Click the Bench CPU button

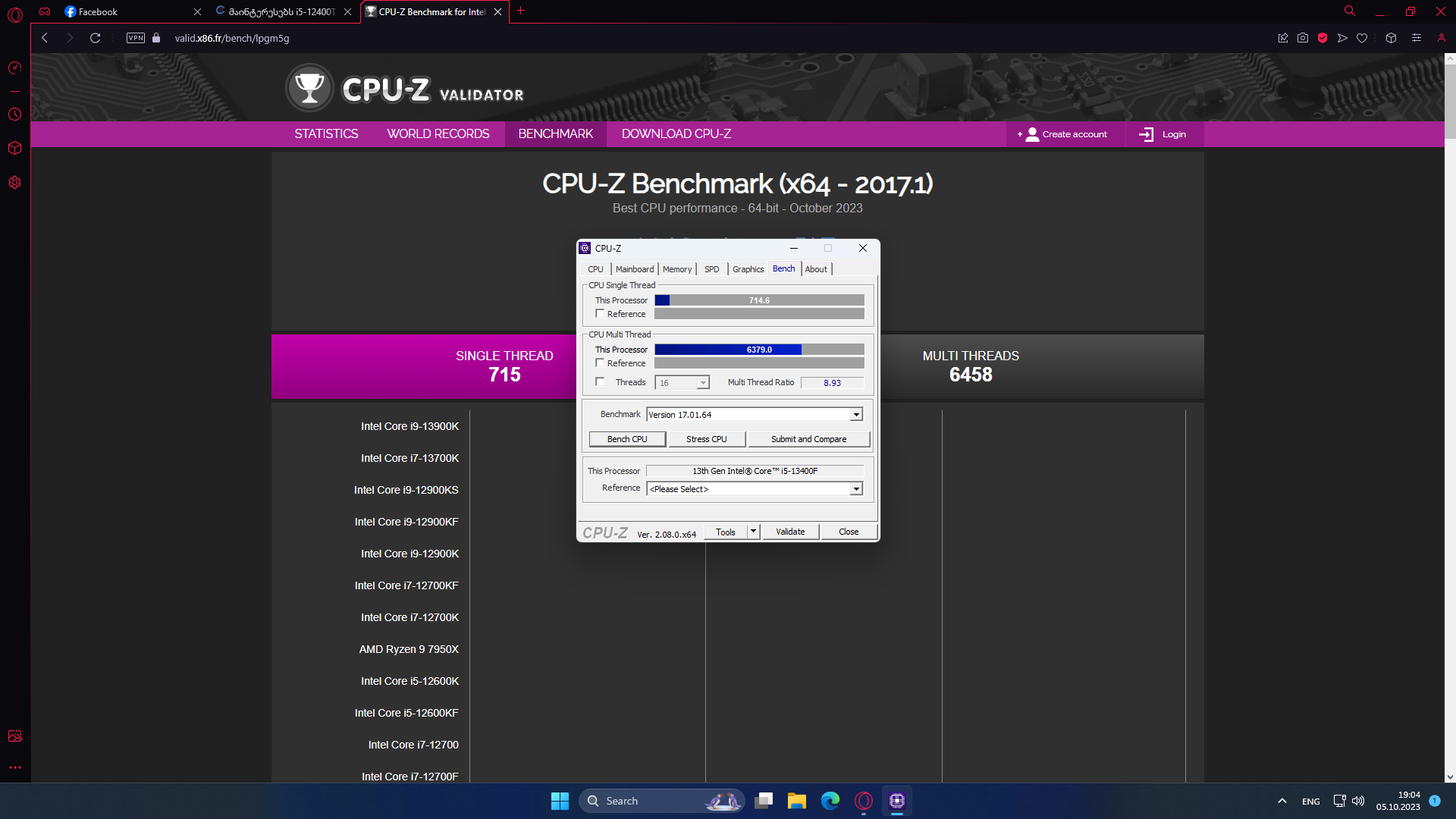(627, 439)
